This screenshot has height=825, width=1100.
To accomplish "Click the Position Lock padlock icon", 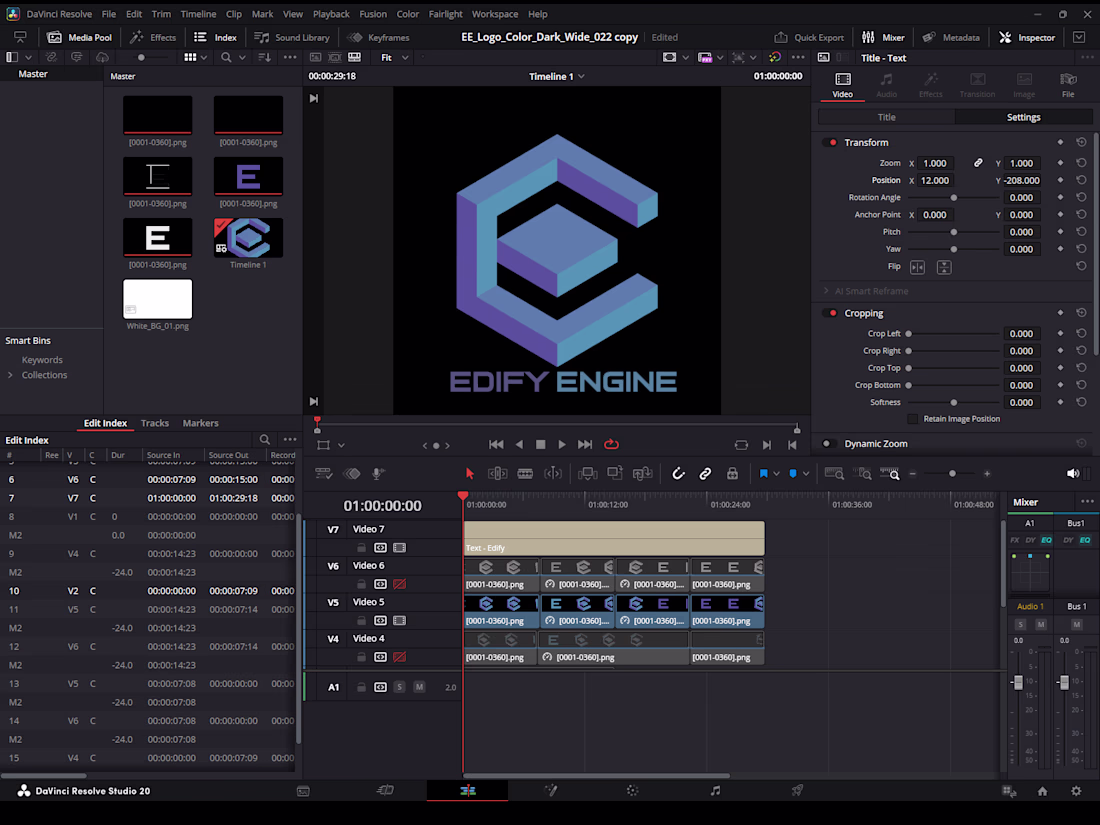I will click(732, 474).
